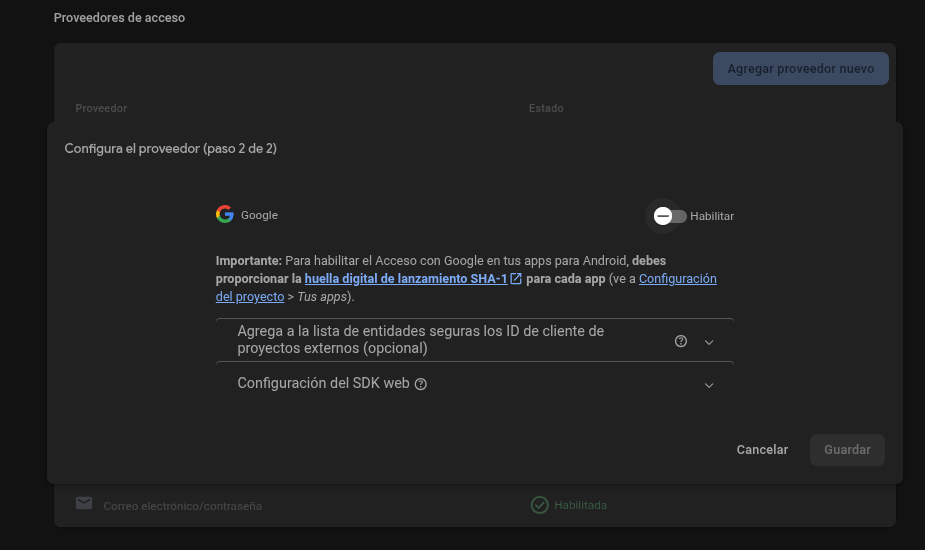Click help icon next to Configuración del SDK web
This screenshot has height=550, width=925.
[421, 384]
